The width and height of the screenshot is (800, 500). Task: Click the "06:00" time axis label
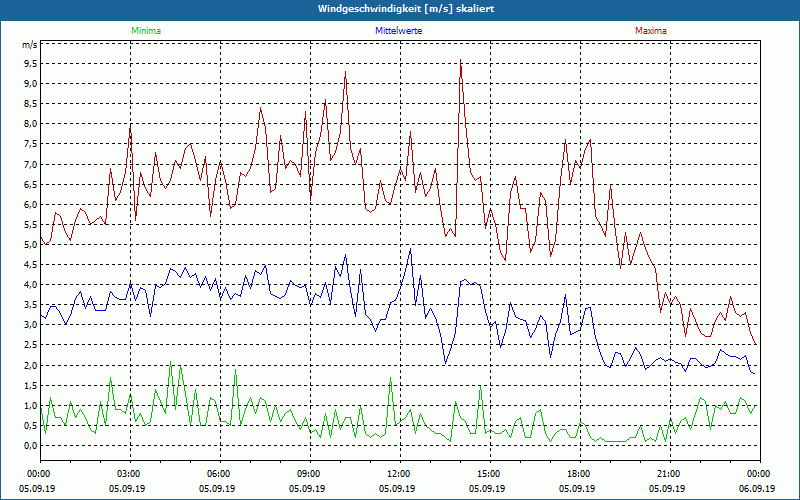(218, 474)
